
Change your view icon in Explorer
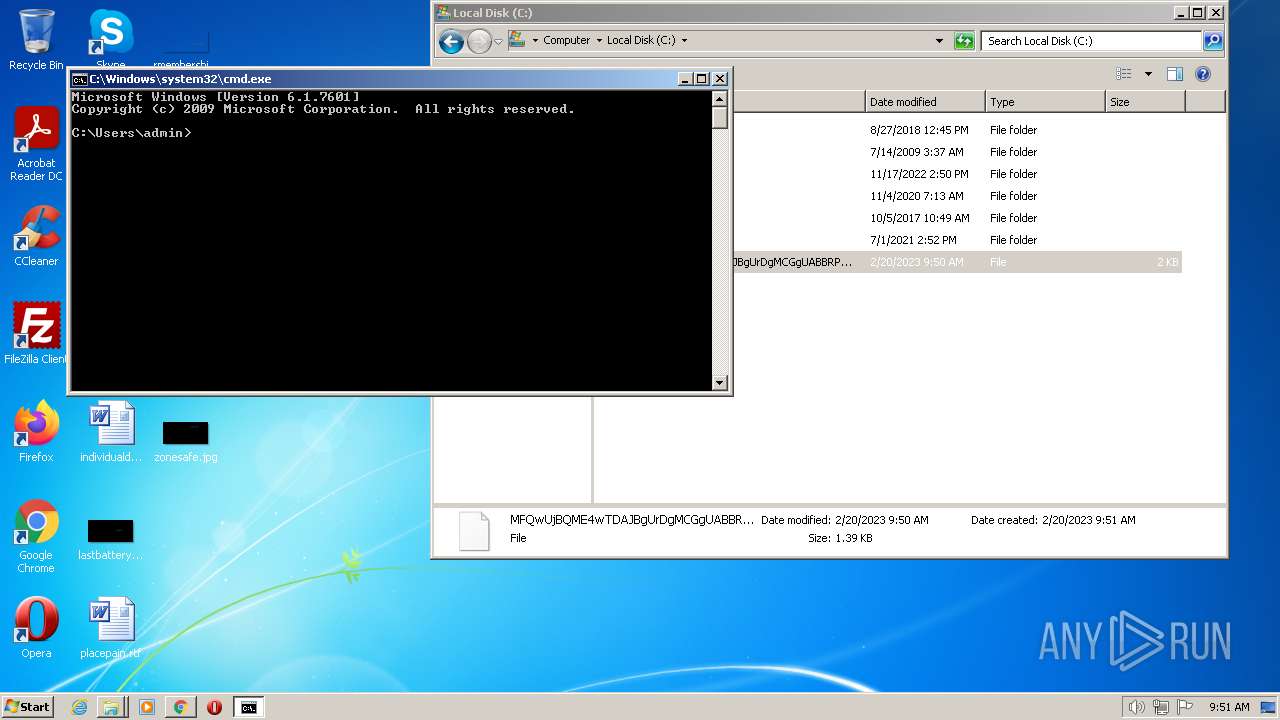[x=1124, y=74]
